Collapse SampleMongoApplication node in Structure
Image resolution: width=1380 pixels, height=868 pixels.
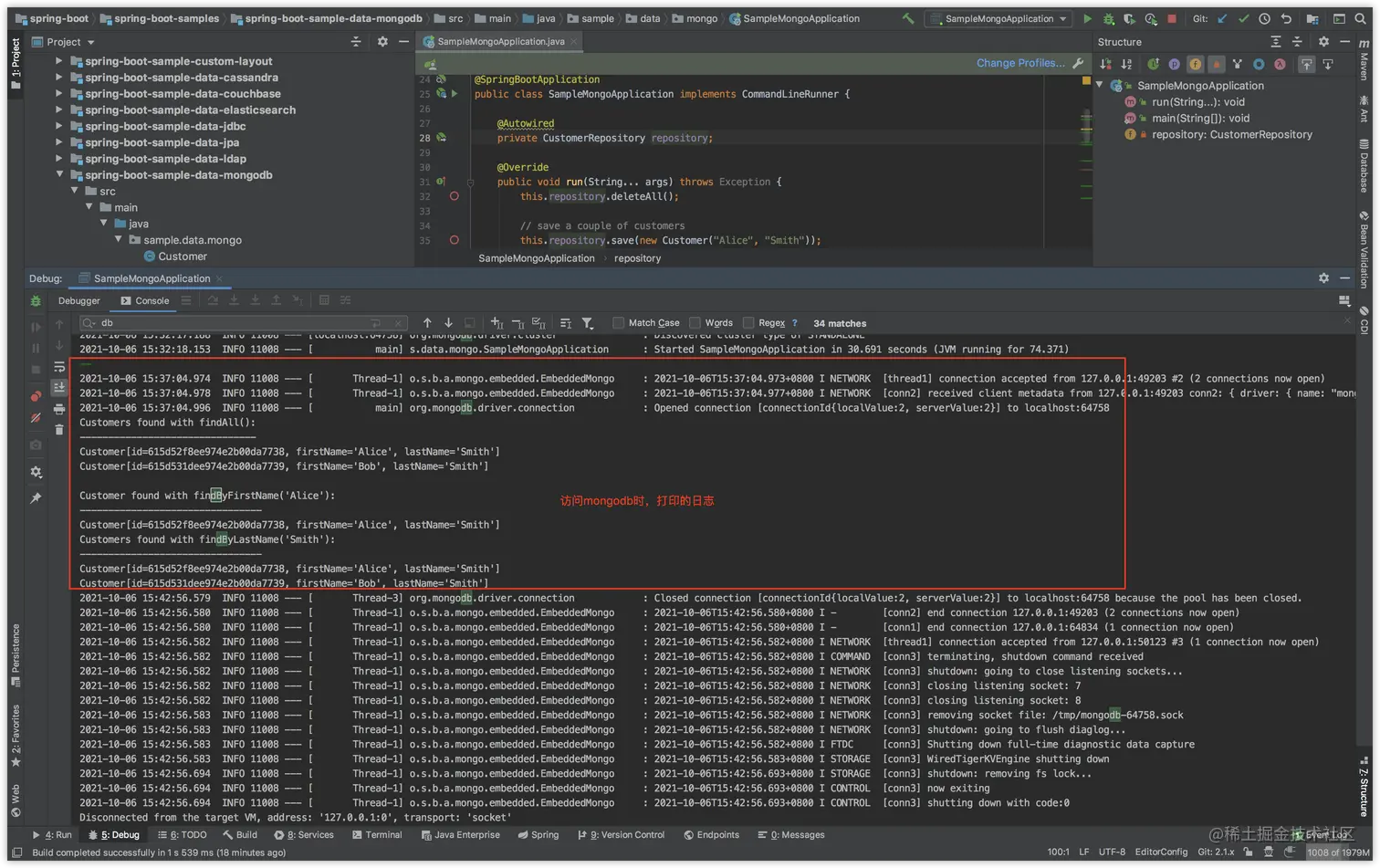[x=1100, y=86]
